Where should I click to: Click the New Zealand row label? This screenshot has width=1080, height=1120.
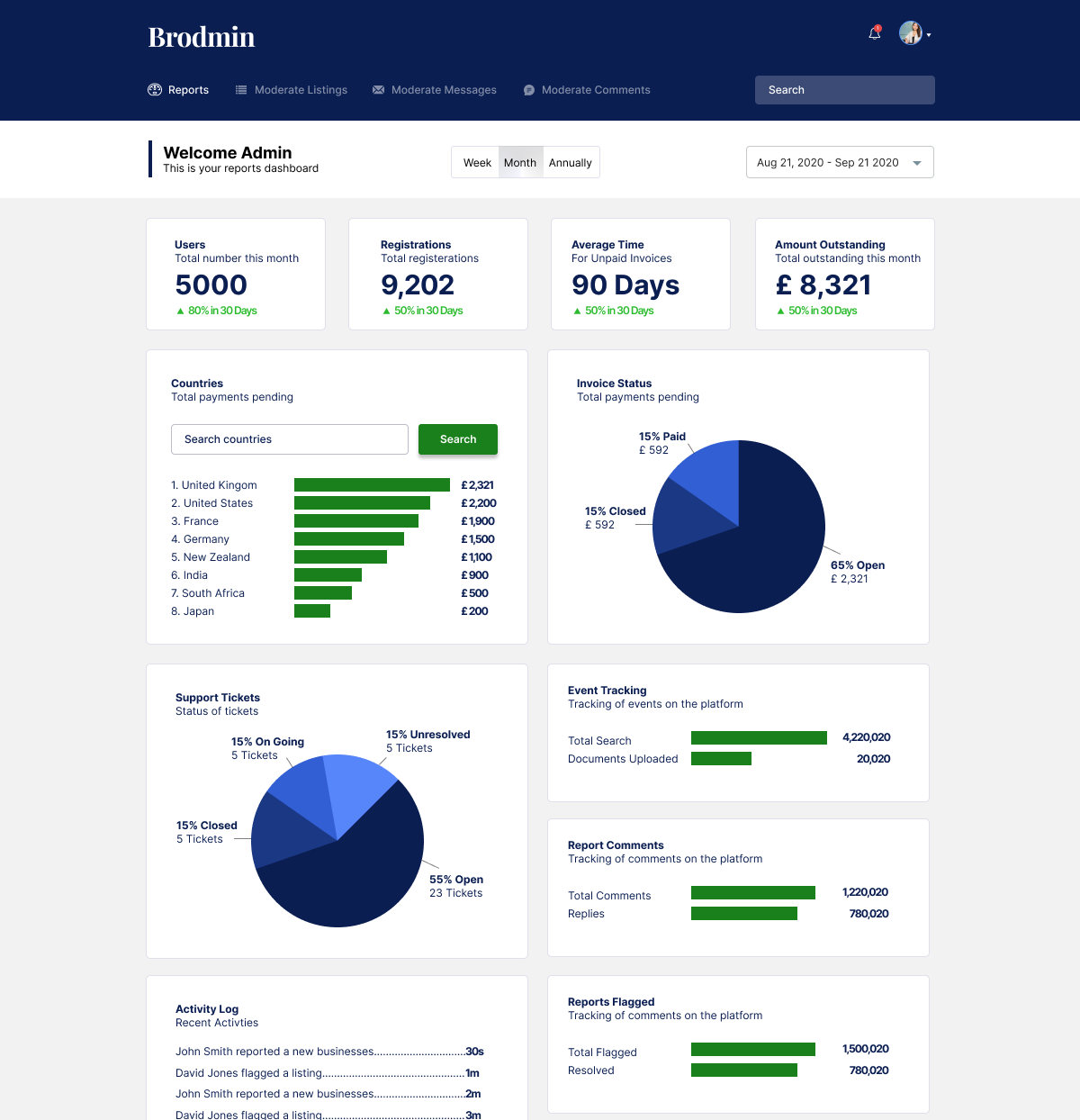(x=211, y=557)
